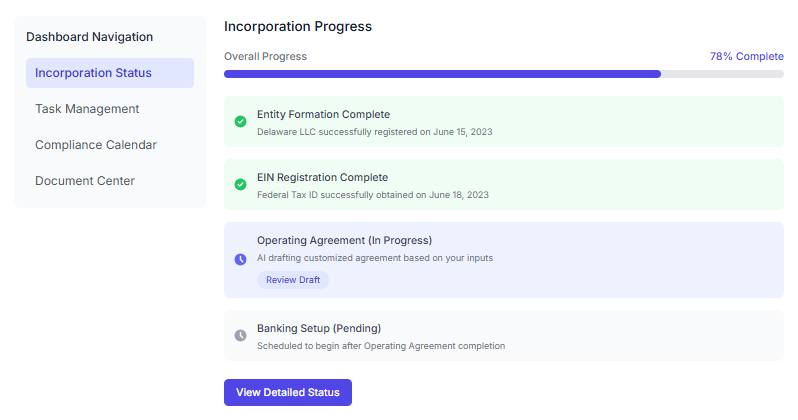Click the Incorporation Progress heading
This screenshot has height=420, width=798.
(298, 27)
